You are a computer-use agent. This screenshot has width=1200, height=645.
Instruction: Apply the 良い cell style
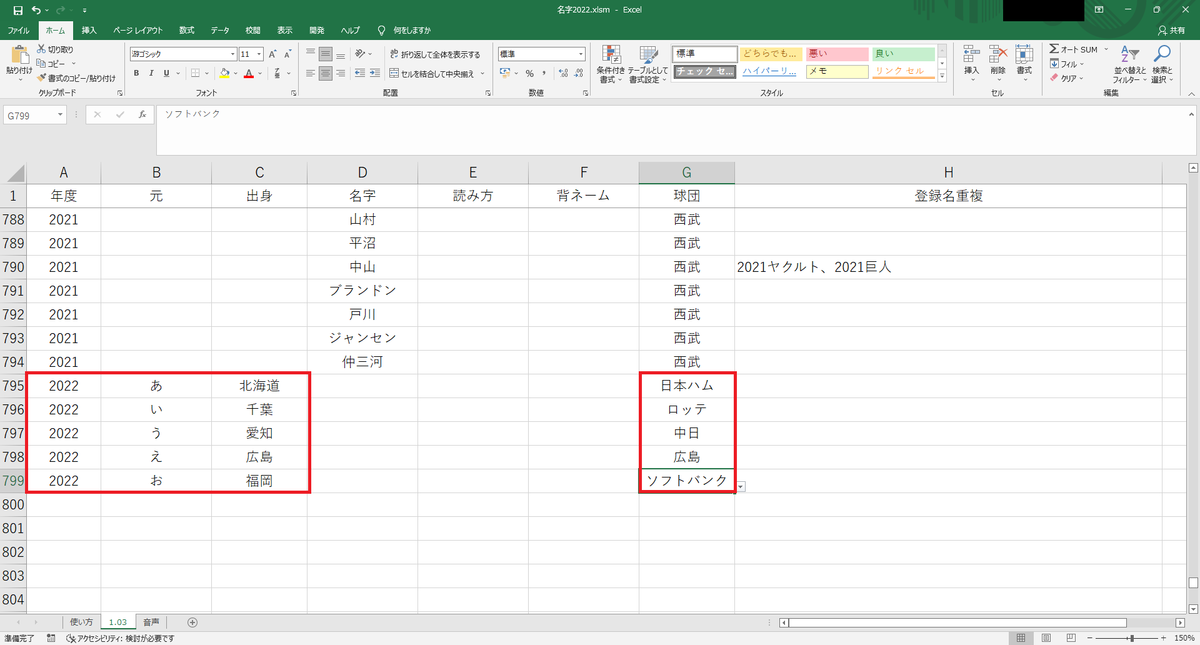tap(903, 53)
